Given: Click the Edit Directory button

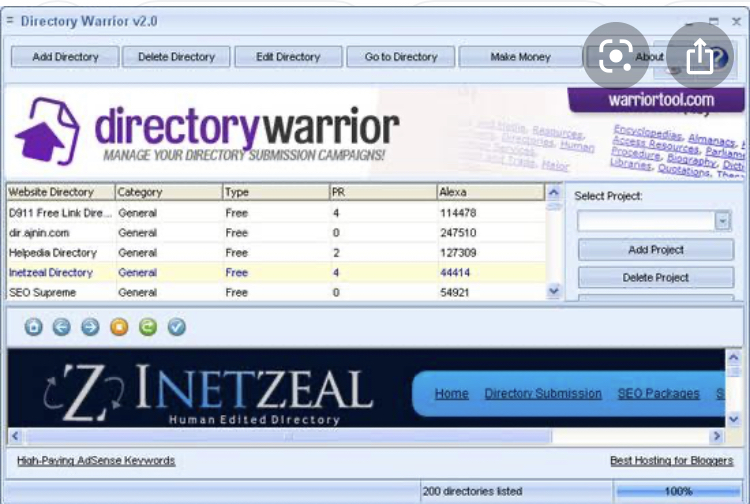Looking at the screenshot, I should click(x=288, y=57).
